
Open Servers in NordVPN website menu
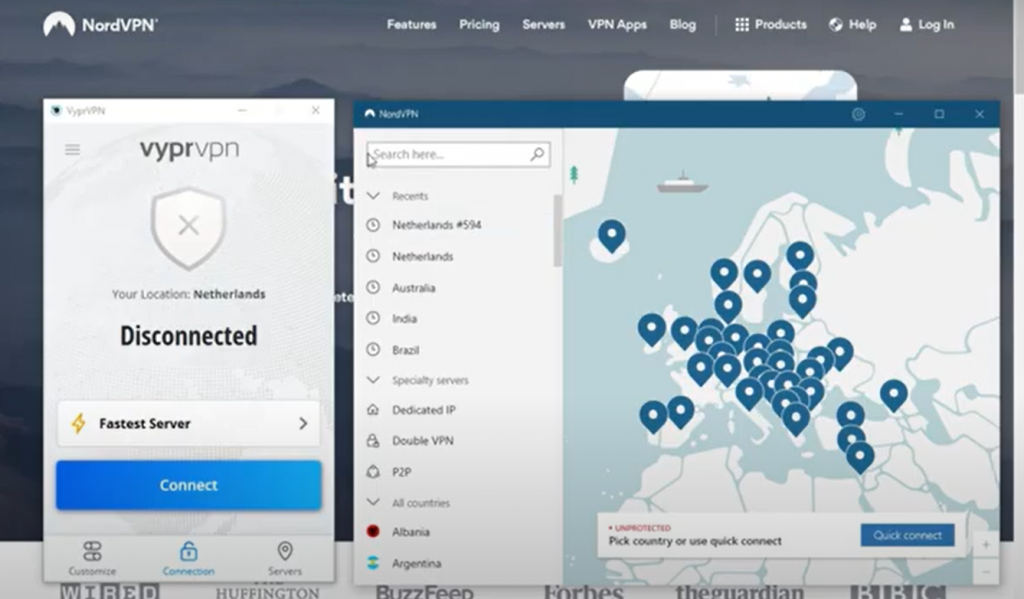(543, 25)
